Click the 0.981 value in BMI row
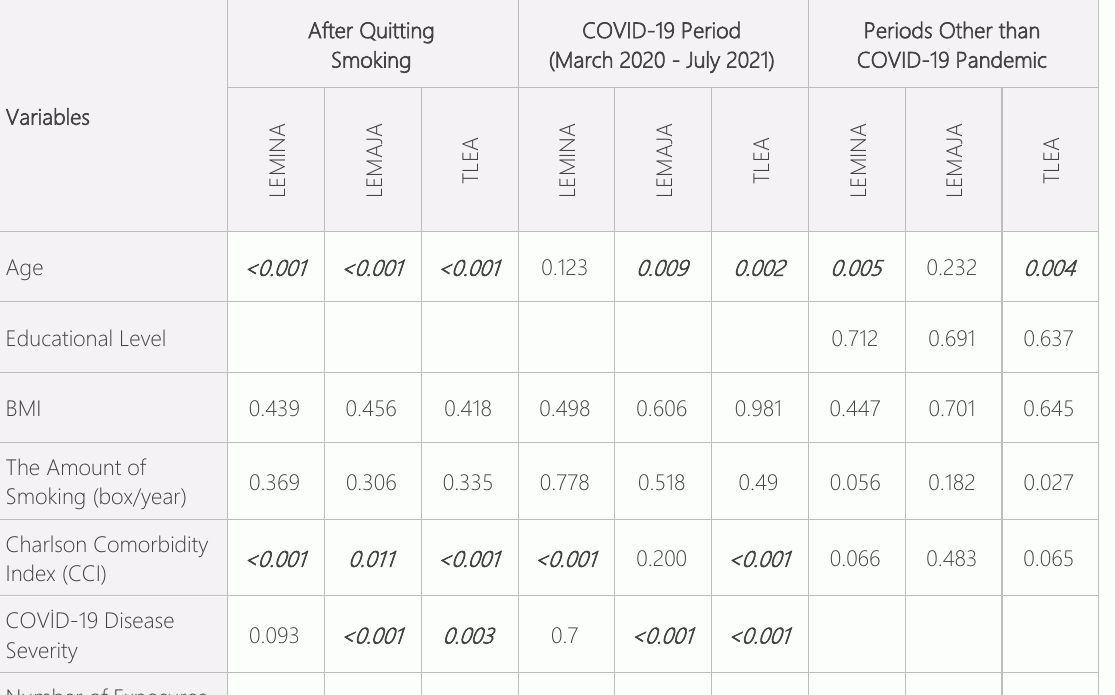This screenshot has height=695, width=1115. coord(758,408)
